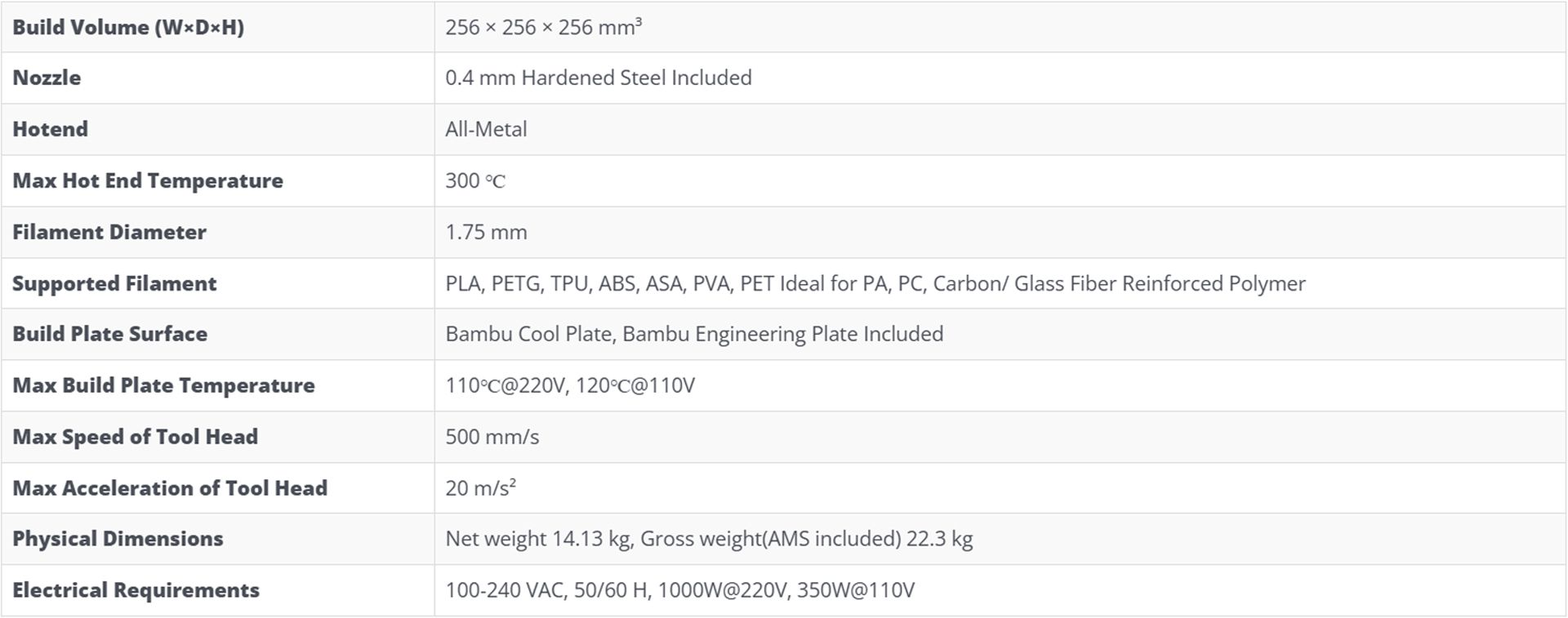Click the 0.4 mm Hardened Steel Included text
Screen dimensions: 1568x618
click(598, 78)
